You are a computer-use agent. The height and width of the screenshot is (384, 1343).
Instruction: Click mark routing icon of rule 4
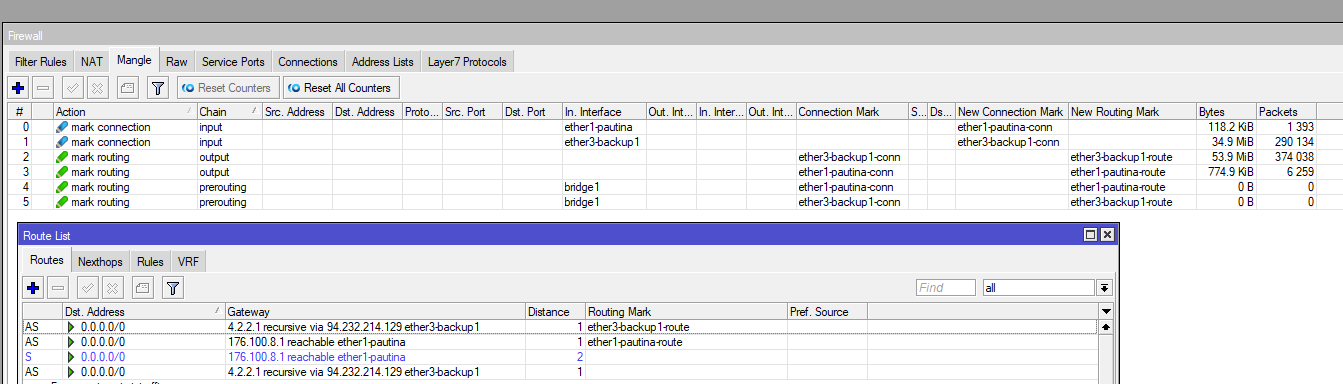[x=62, y=187]
